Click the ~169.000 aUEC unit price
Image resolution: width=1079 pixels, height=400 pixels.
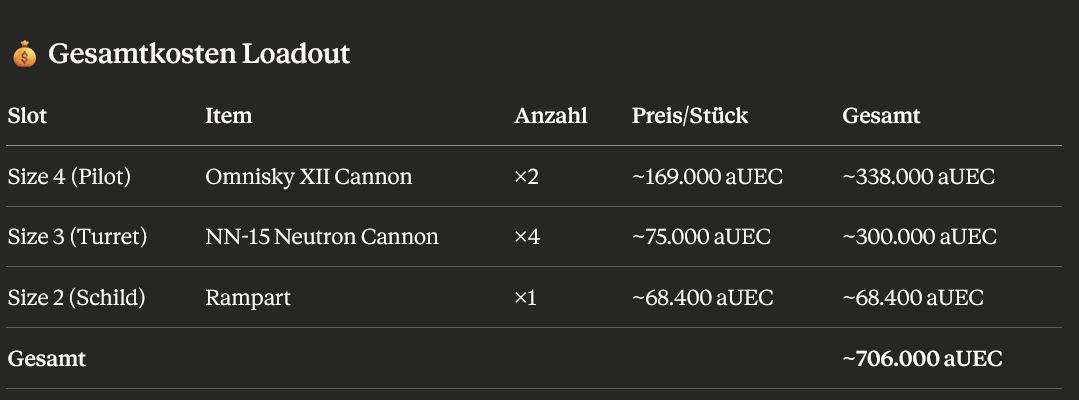(x=707, y=177)
